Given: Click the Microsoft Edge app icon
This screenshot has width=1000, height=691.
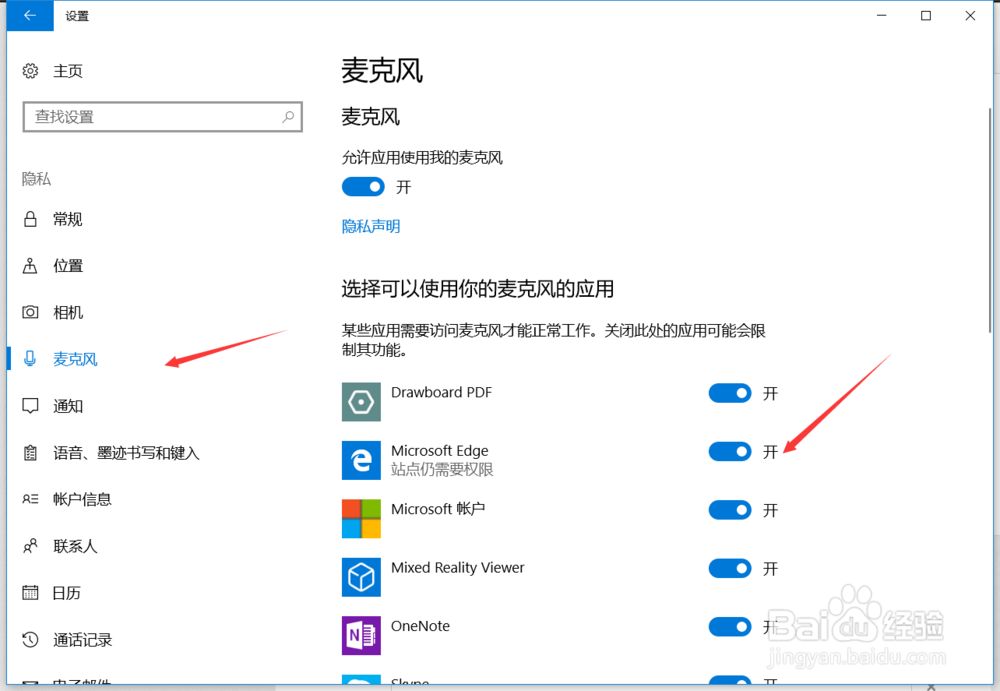Looking at the screenshot, I should (361, 460).
